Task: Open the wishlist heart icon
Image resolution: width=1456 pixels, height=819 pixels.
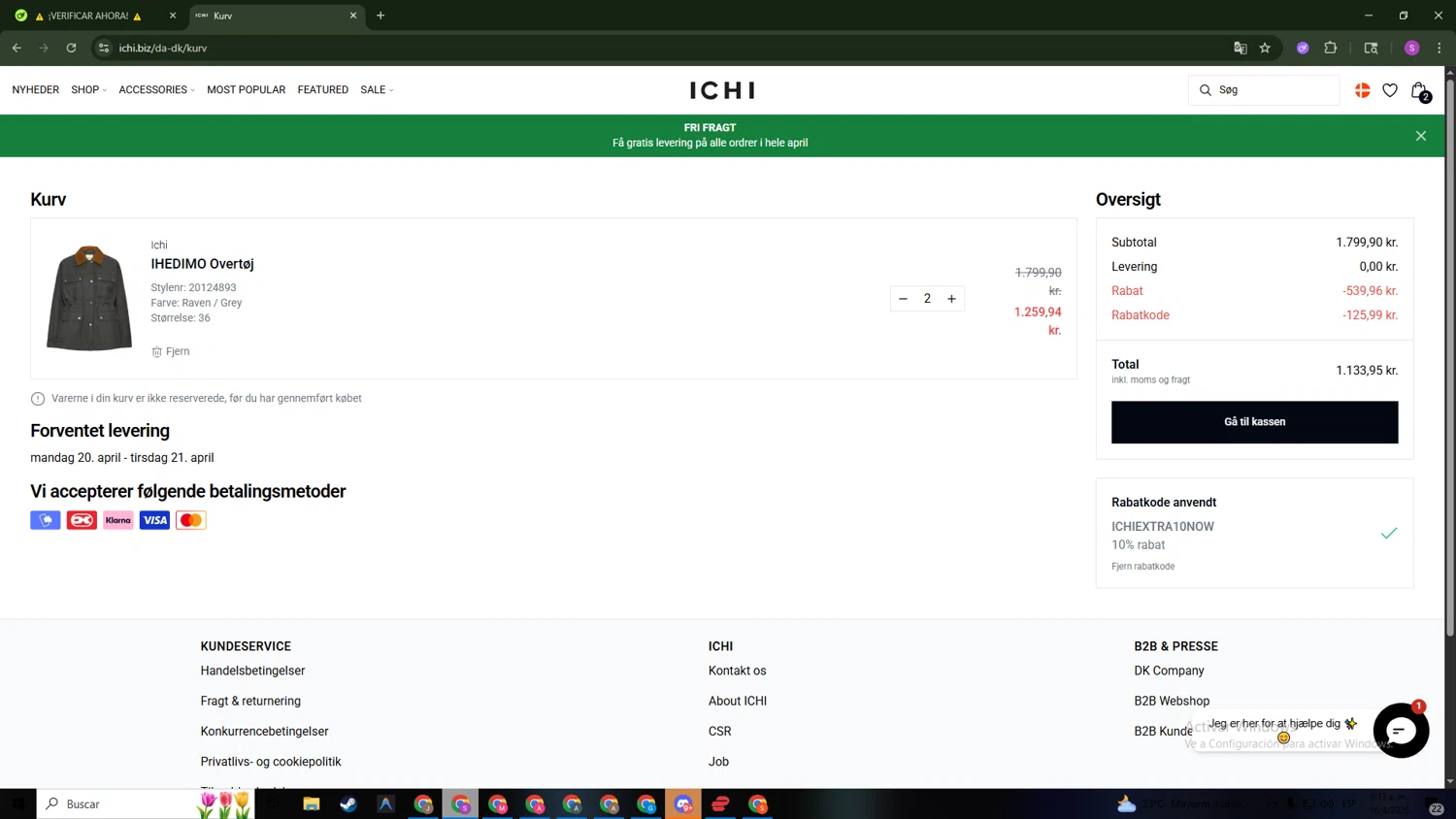Action: pos(1390,90)
